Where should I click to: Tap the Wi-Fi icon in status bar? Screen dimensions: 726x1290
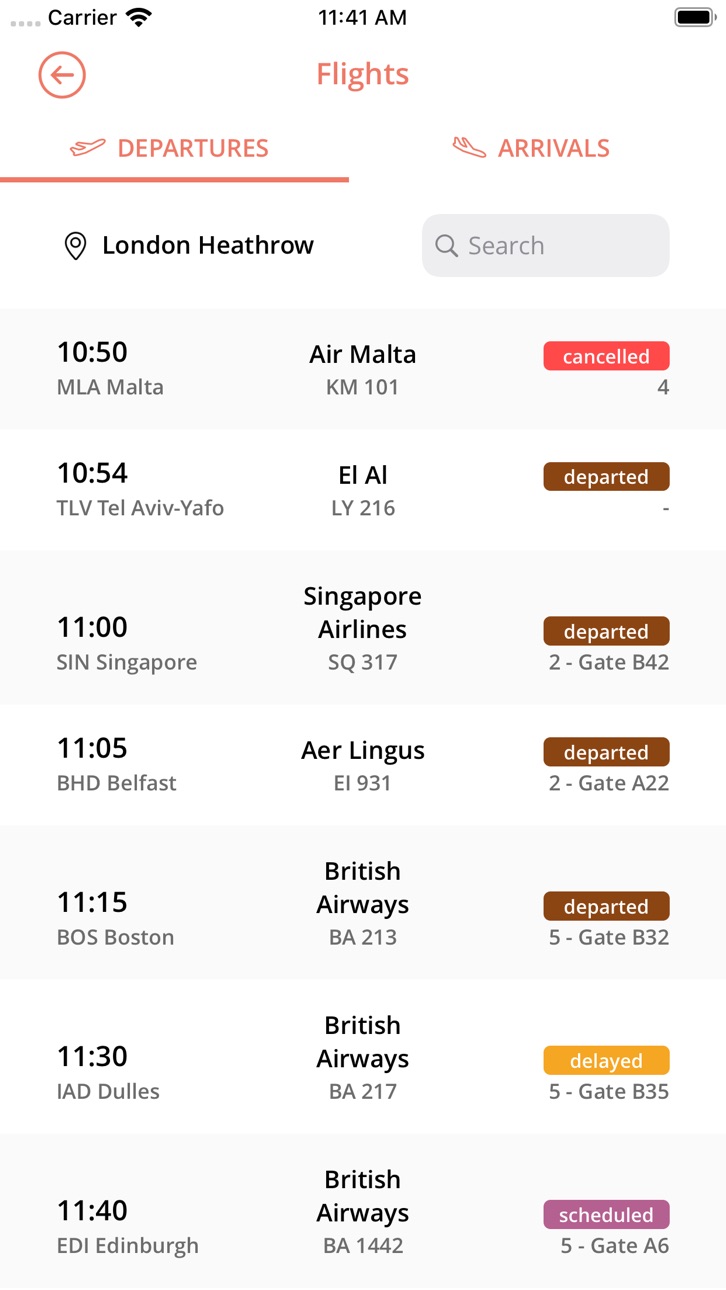tap(140, 17)
